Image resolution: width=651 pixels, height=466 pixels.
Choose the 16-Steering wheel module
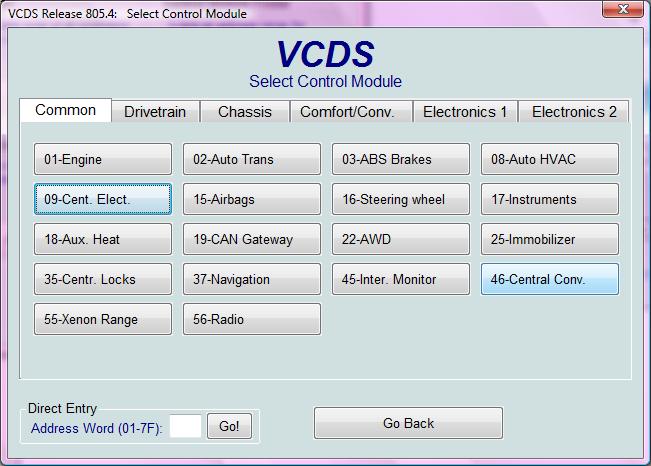coord(401,199)
